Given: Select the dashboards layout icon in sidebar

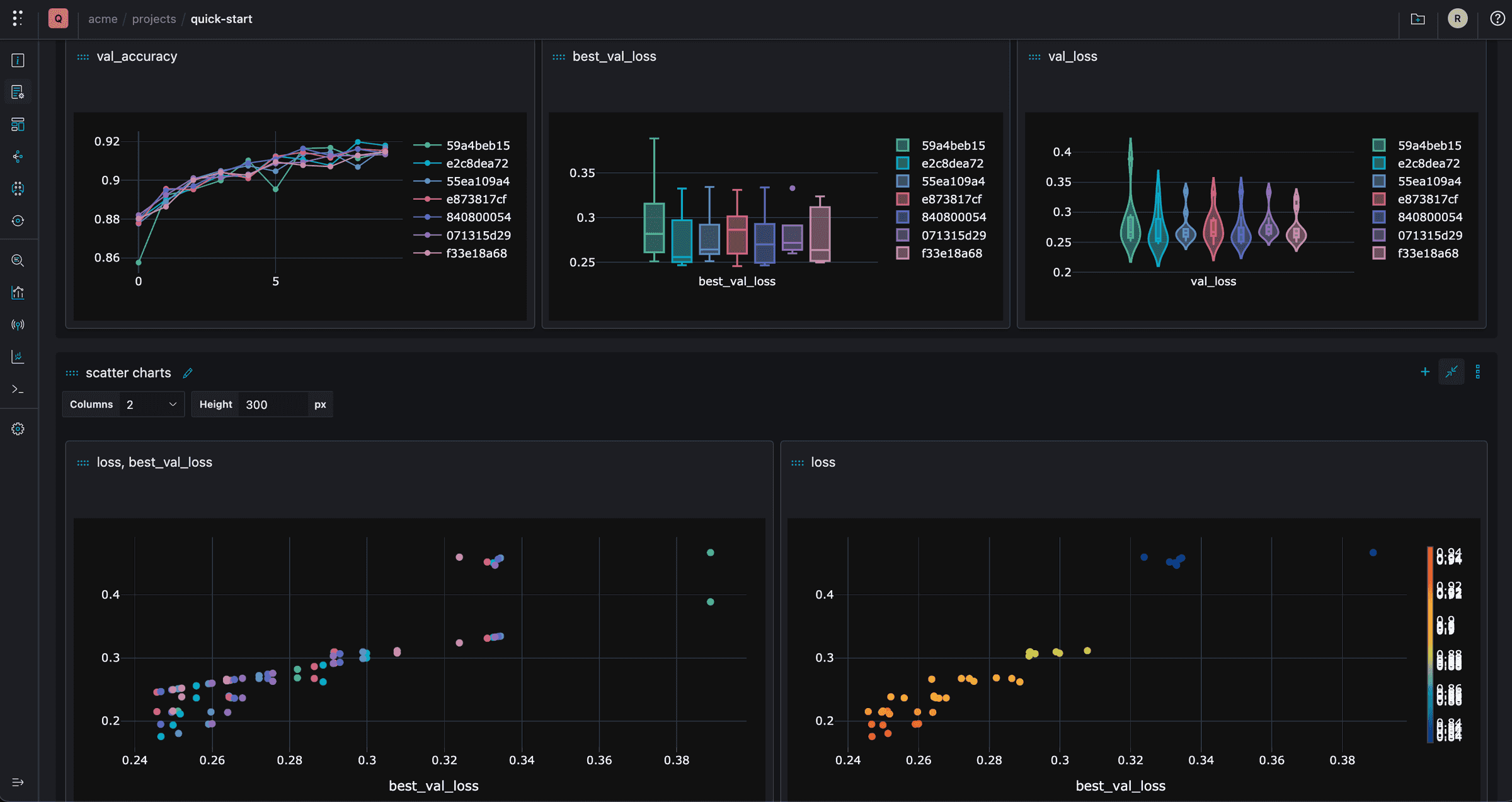Looking at the screenshot, I should (x=18, y=124).
